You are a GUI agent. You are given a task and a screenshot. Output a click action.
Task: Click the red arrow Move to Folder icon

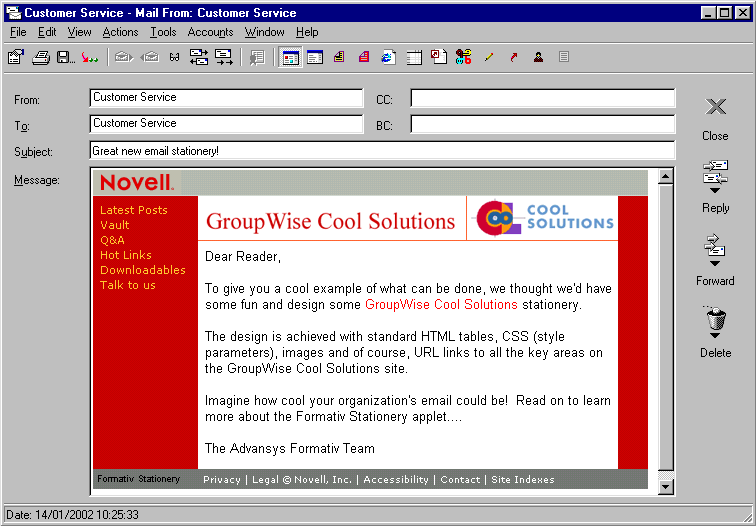[x=90, y=57]
